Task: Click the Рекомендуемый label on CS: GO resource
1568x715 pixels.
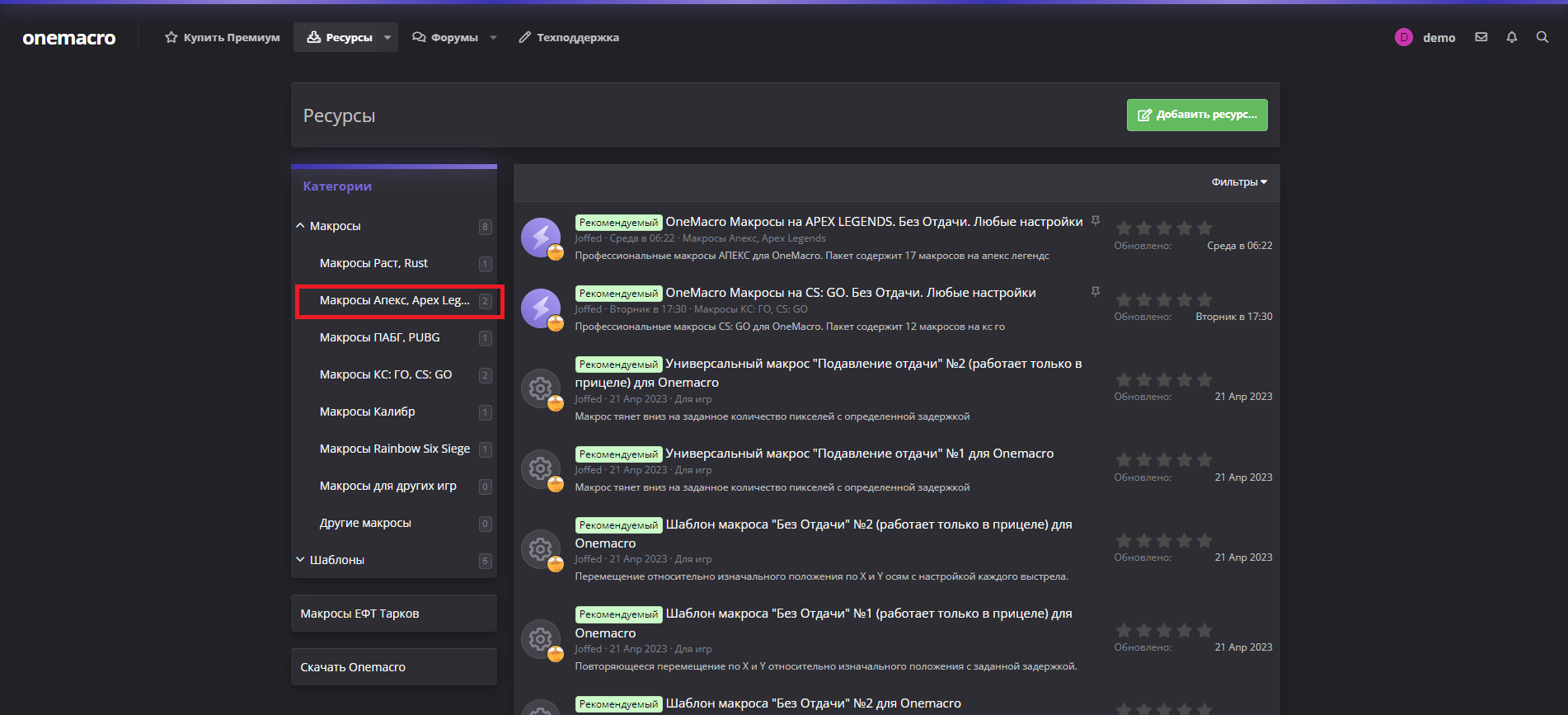Action: click(x=618, y=294)
